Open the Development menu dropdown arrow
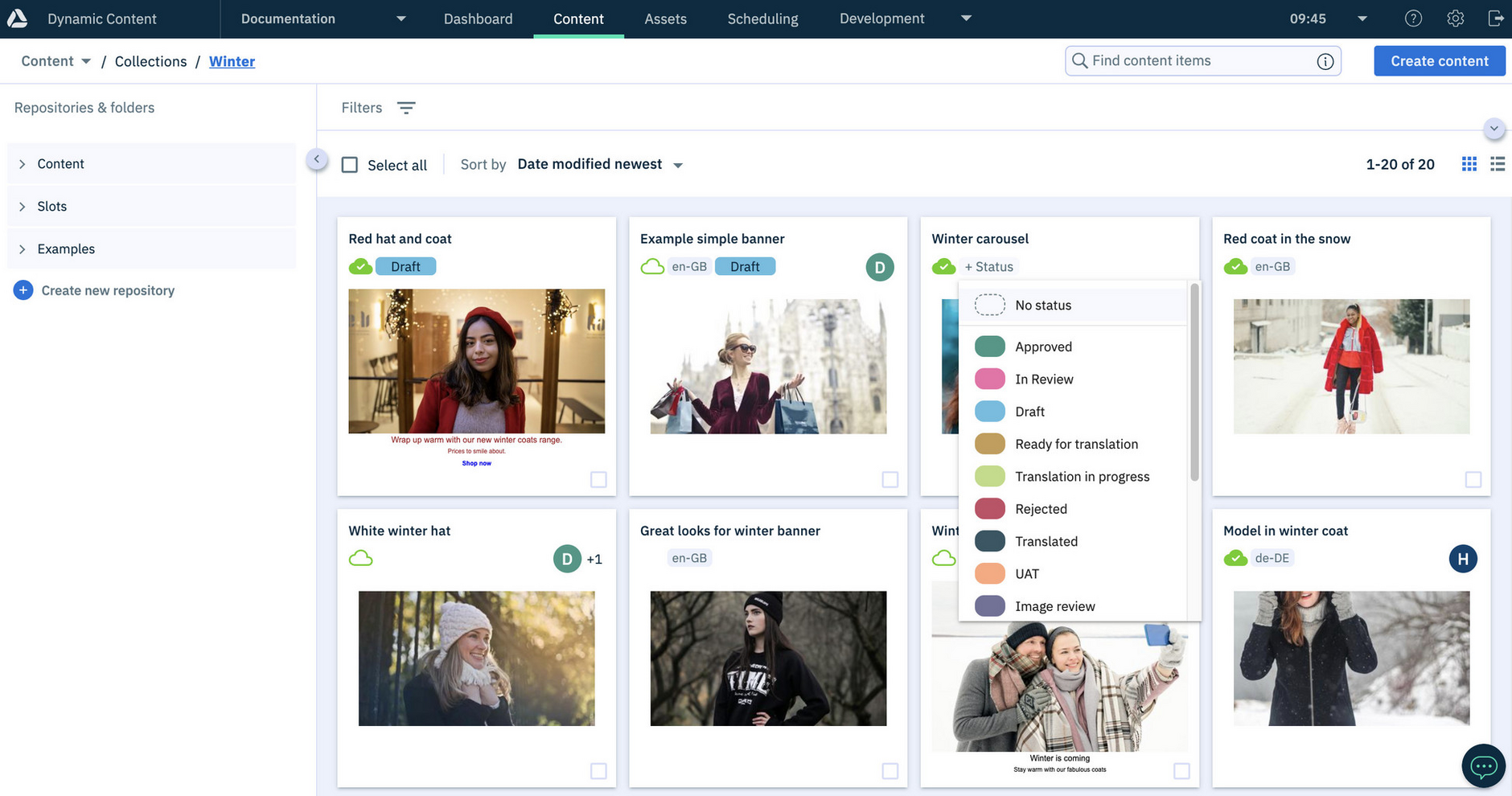Viewport: 1512px width, 796px height. (967, 18)
